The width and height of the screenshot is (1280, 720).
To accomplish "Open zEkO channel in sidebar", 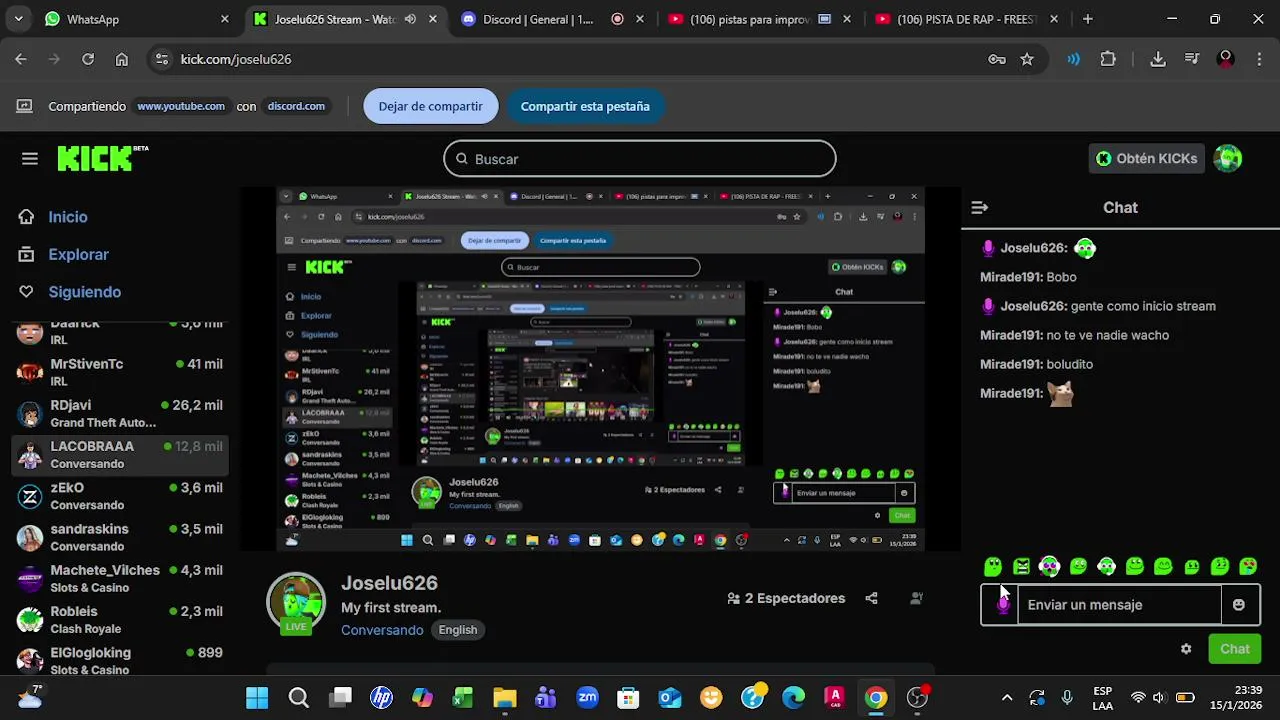I will pyautogui.click(x=122, y=496).
